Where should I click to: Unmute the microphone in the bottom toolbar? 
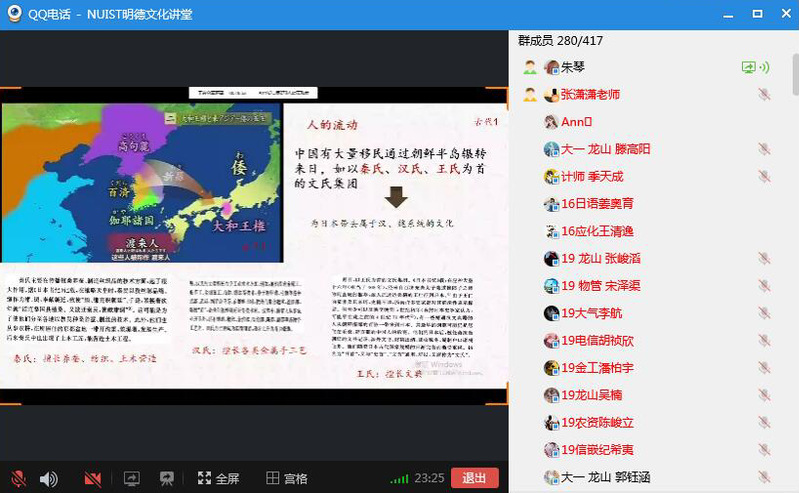click(17, 478)
